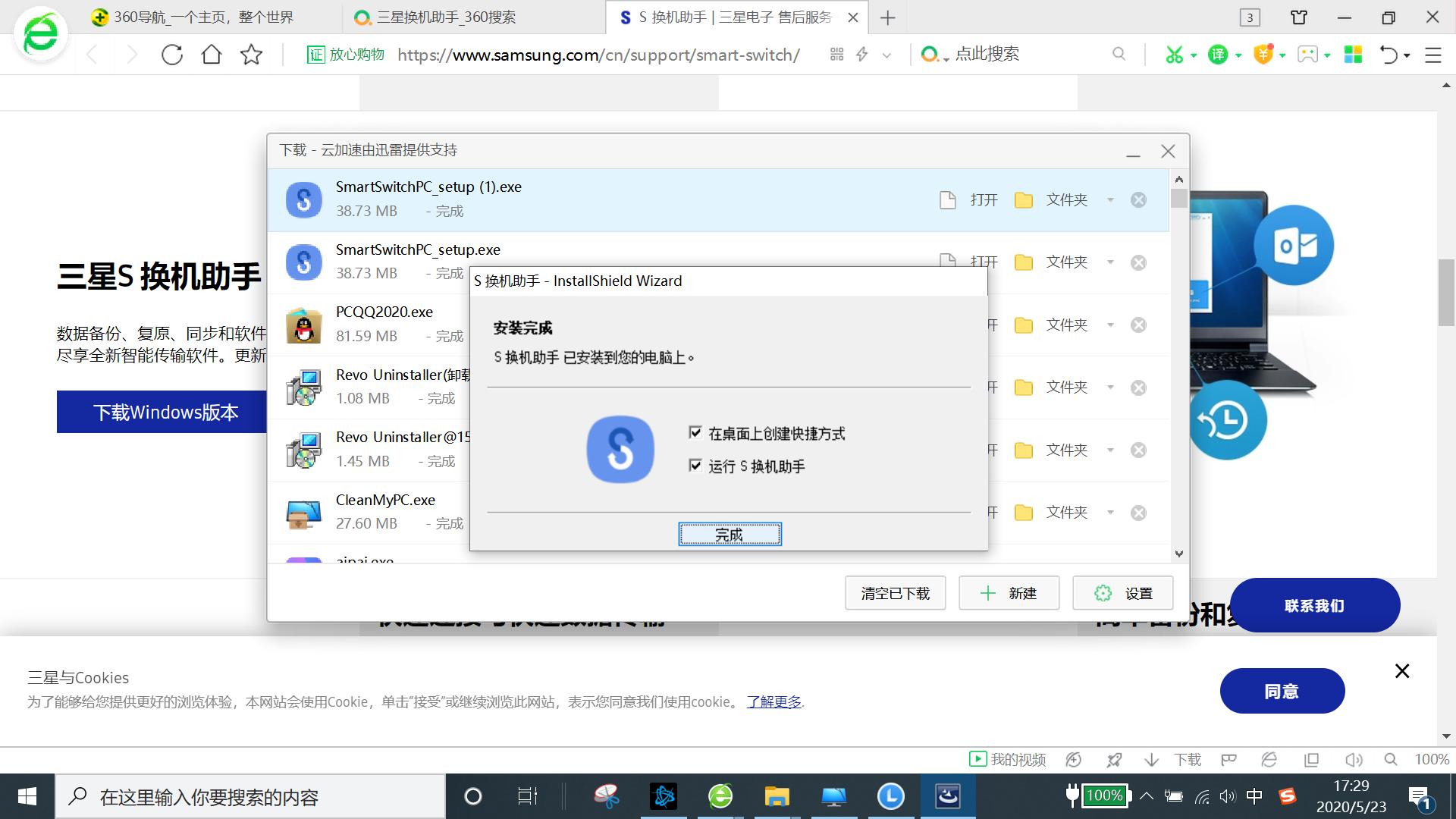Expand options arrow for SmartSwitchPC_setup (1).exe
1456x819 pixels.
point(1110,200)
